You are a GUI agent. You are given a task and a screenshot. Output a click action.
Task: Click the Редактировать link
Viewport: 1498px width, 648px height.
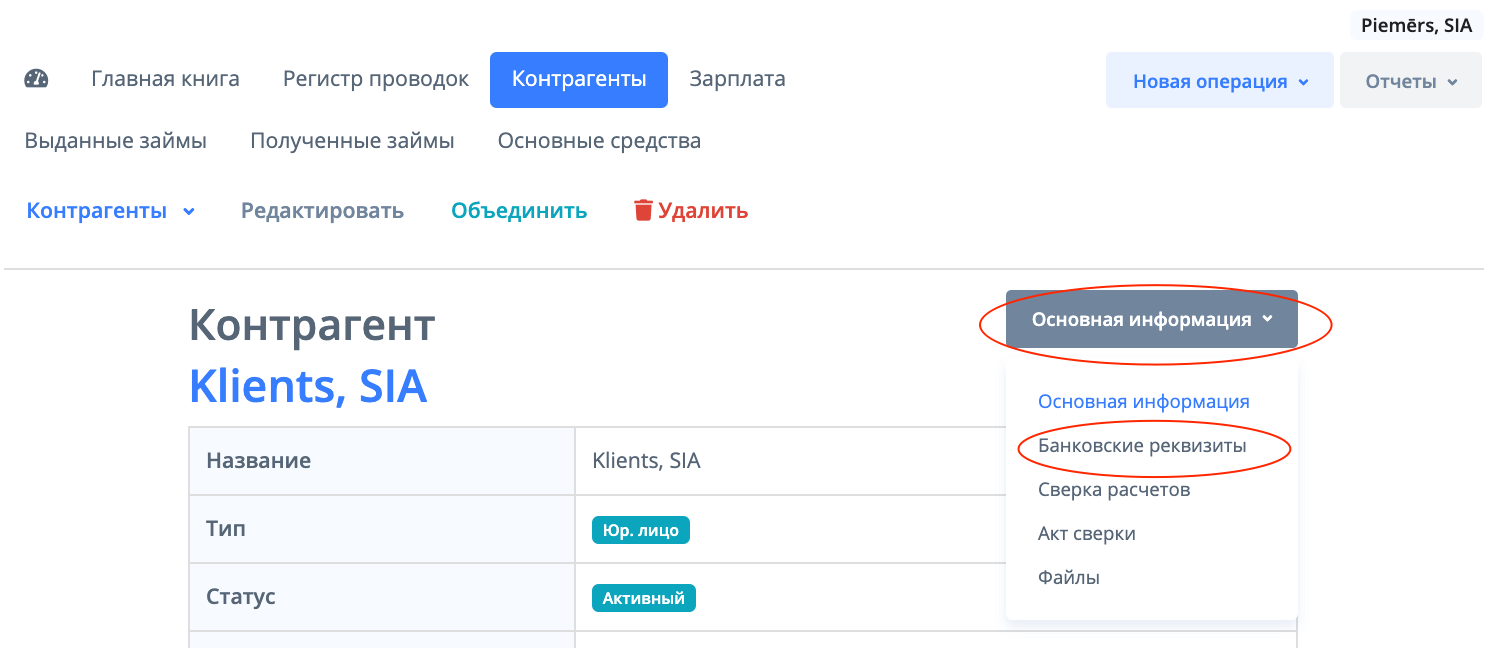(322, 211)
